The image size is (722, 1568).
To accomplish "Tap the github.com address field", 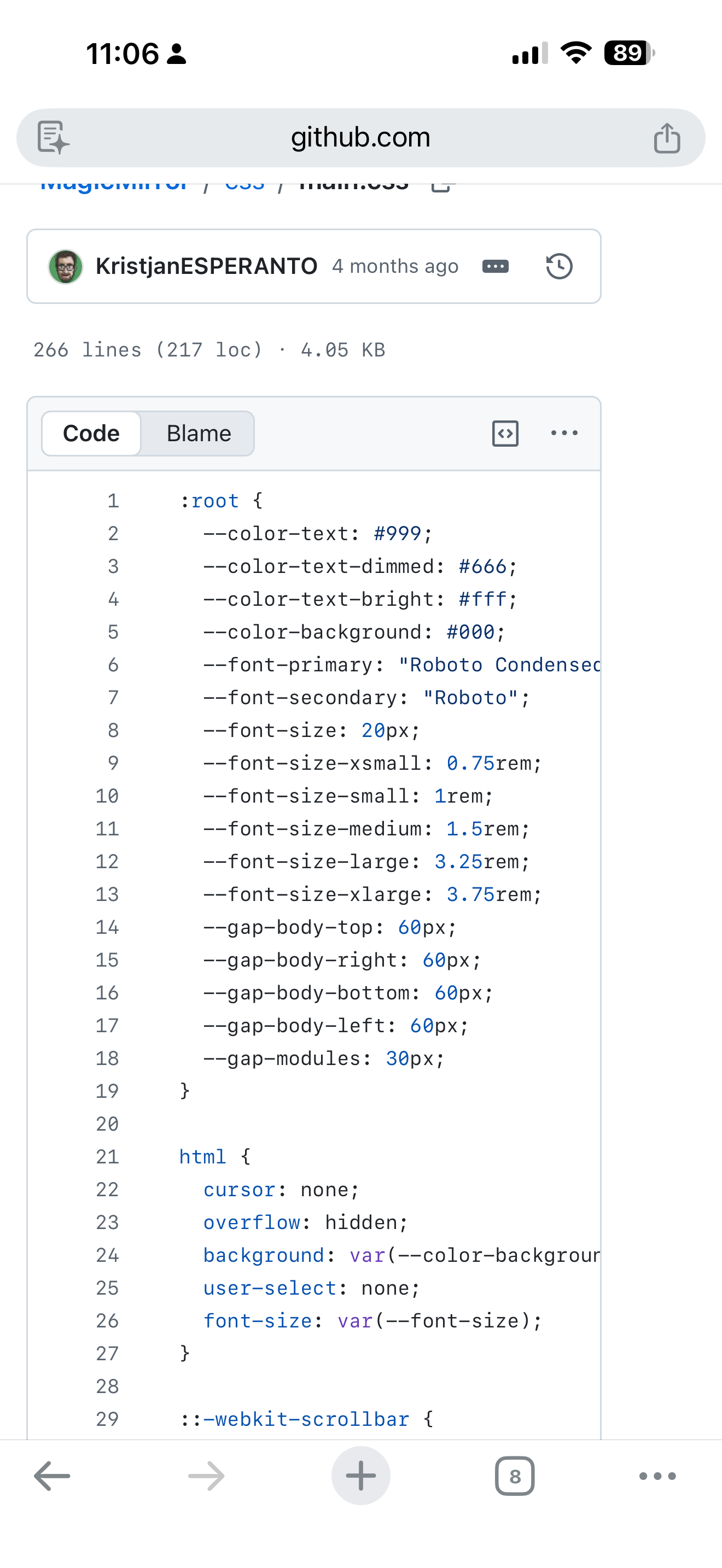I will click(x=360, y=138).
